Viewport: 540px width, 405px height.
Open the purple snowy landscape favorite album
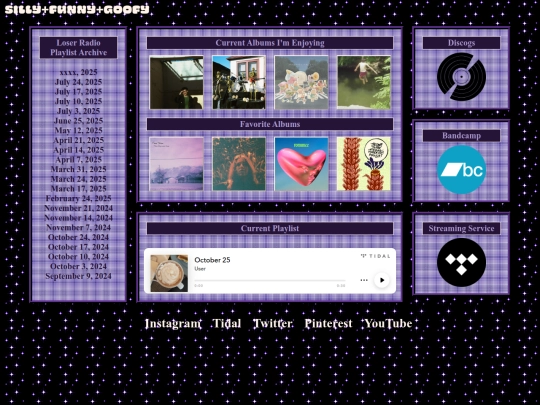click(x=176, y=164)
